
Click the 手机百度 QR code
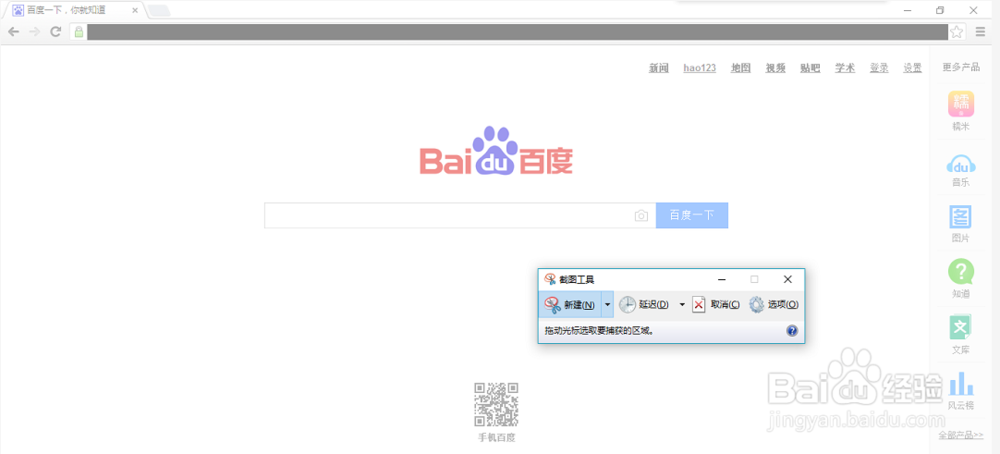coord(496,404)
